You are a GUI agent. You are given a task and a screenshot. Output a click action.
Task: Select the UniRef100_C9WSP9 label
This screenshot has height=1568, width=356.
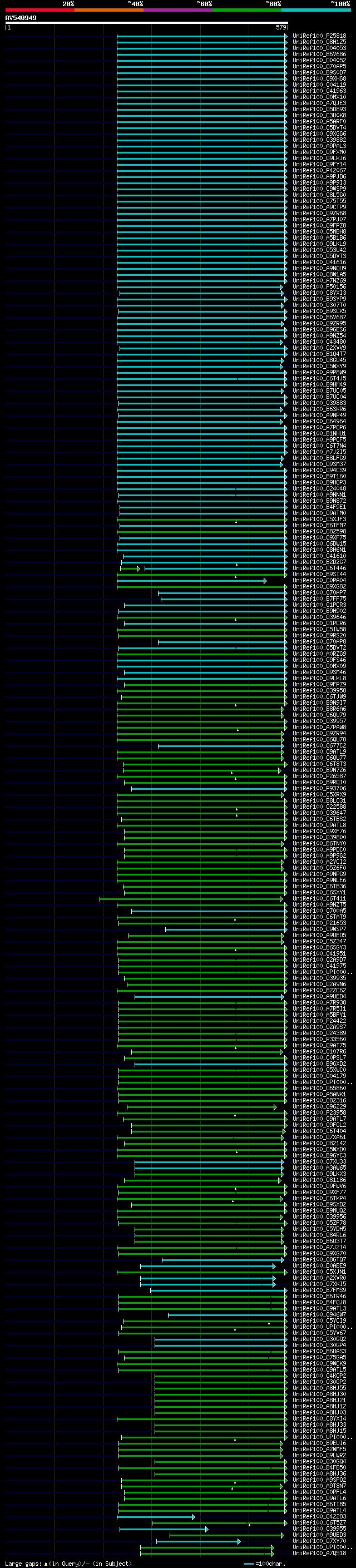[x=319, y=189]
